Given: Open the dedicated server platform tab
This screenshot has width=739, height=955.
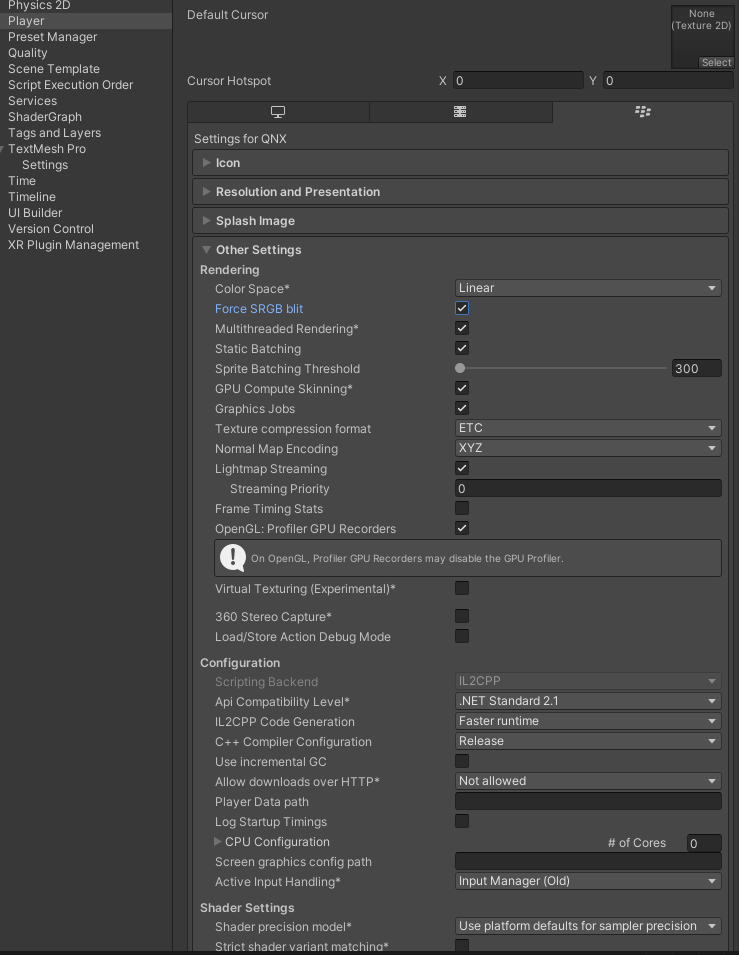Looking at the screenshot, I should [460, 112].
